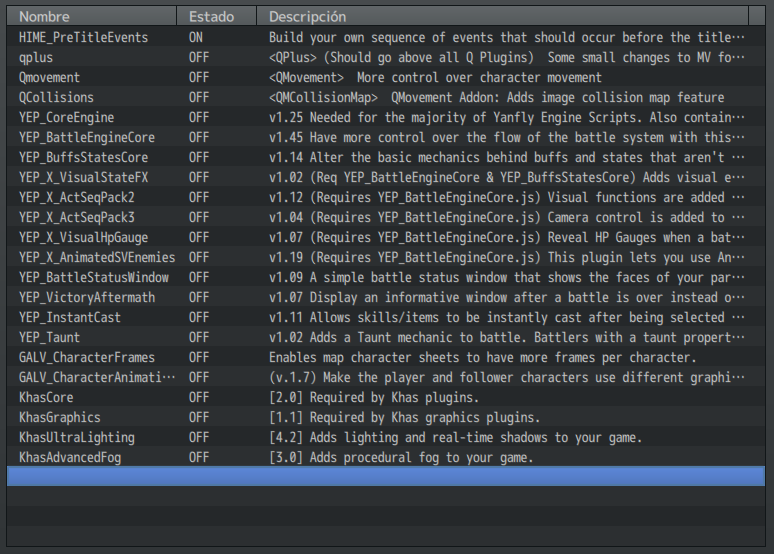
Task: Select the YEP_BuffsStatesCore plugin name
Action: (83, 158)
